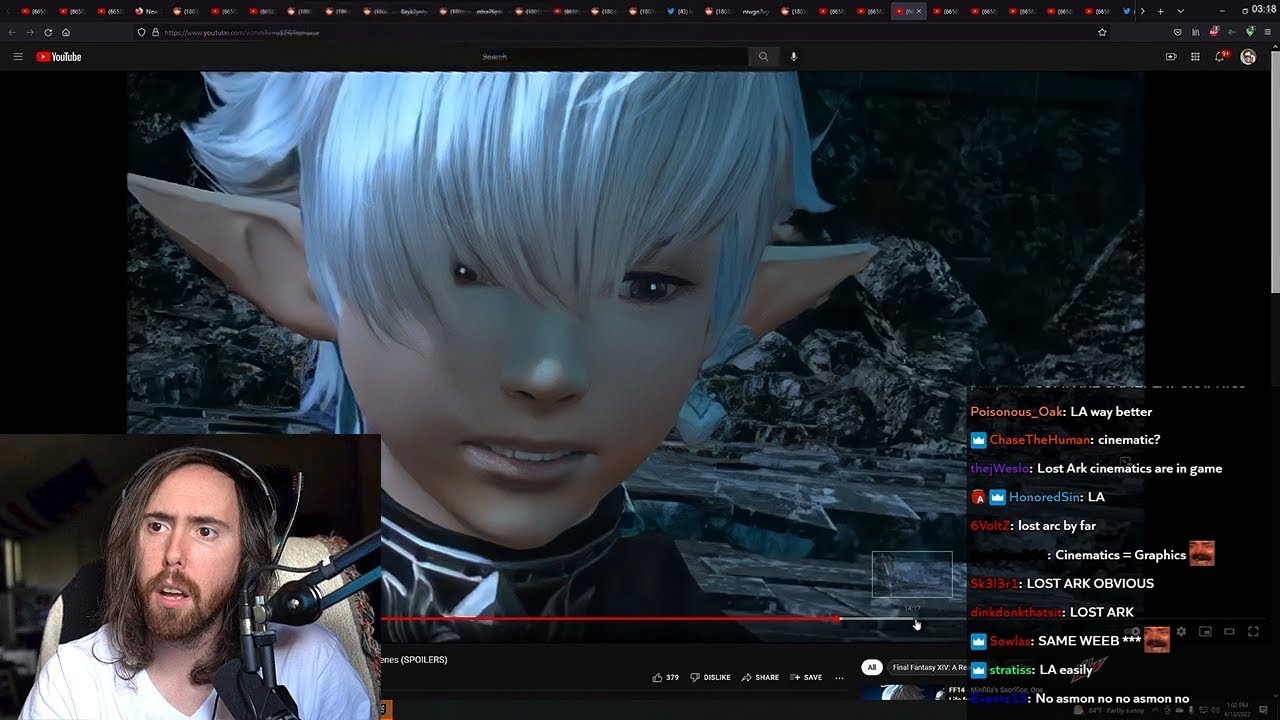Image resolution: width=1280 pixels, height=720 pixels.
Task: Switch the video to miniplayer mode
Action: pyautogui.click(x=1205, y=631)
